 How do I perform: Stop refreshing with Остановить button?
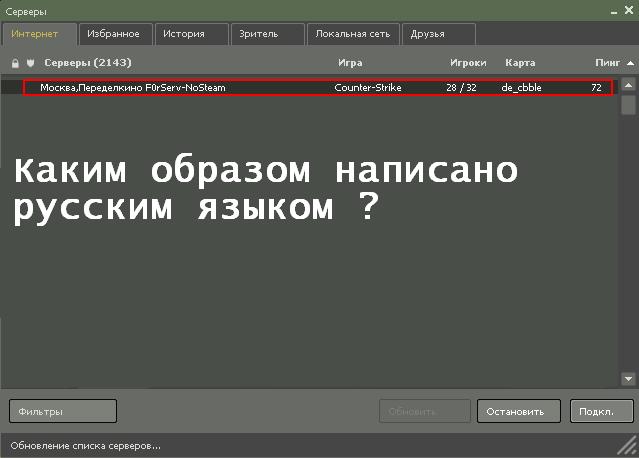[519, 411]
